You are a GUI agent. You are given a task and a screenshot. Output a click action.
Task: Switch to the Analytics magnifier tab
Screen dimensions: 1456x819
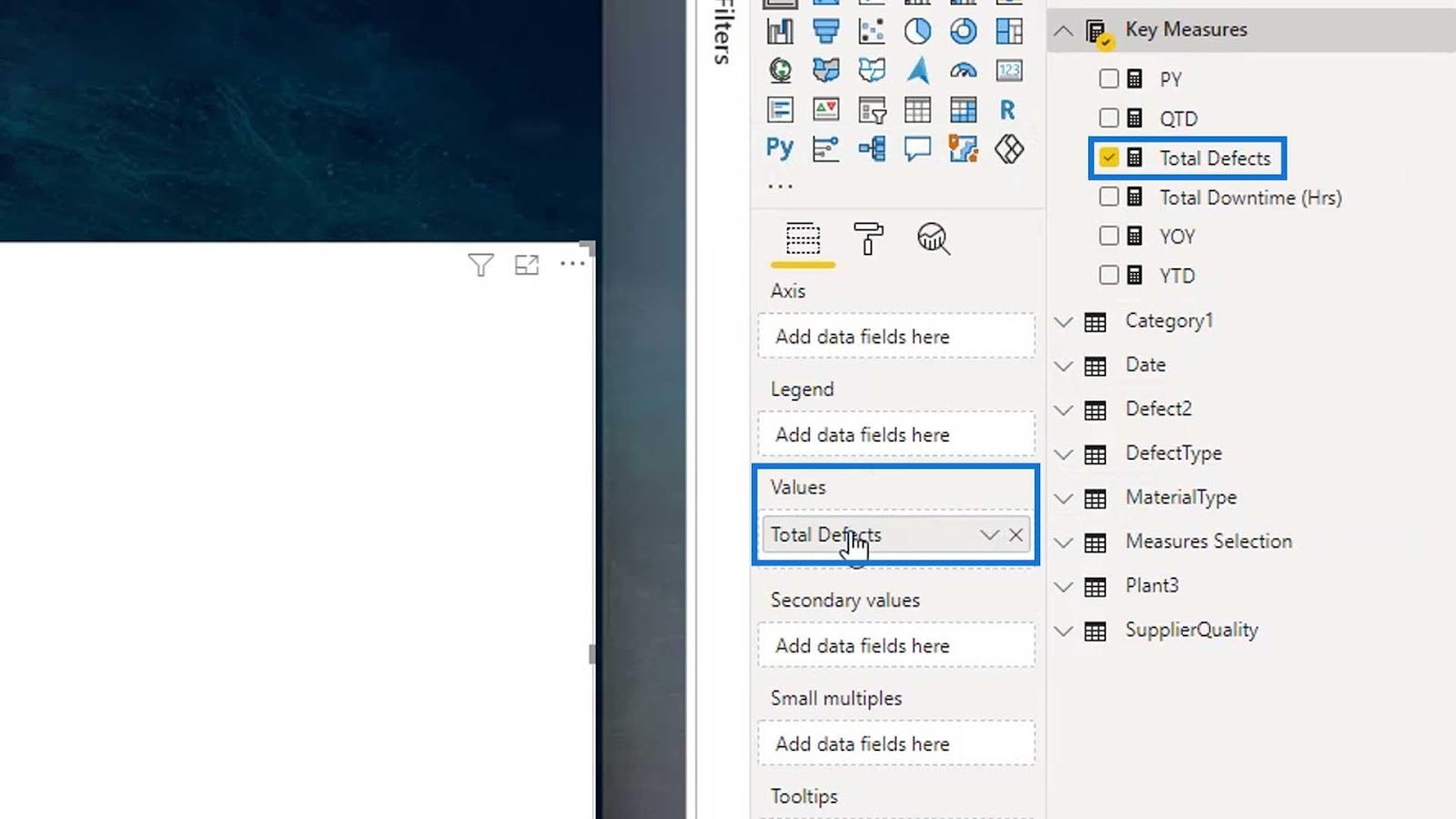(934, 239)
